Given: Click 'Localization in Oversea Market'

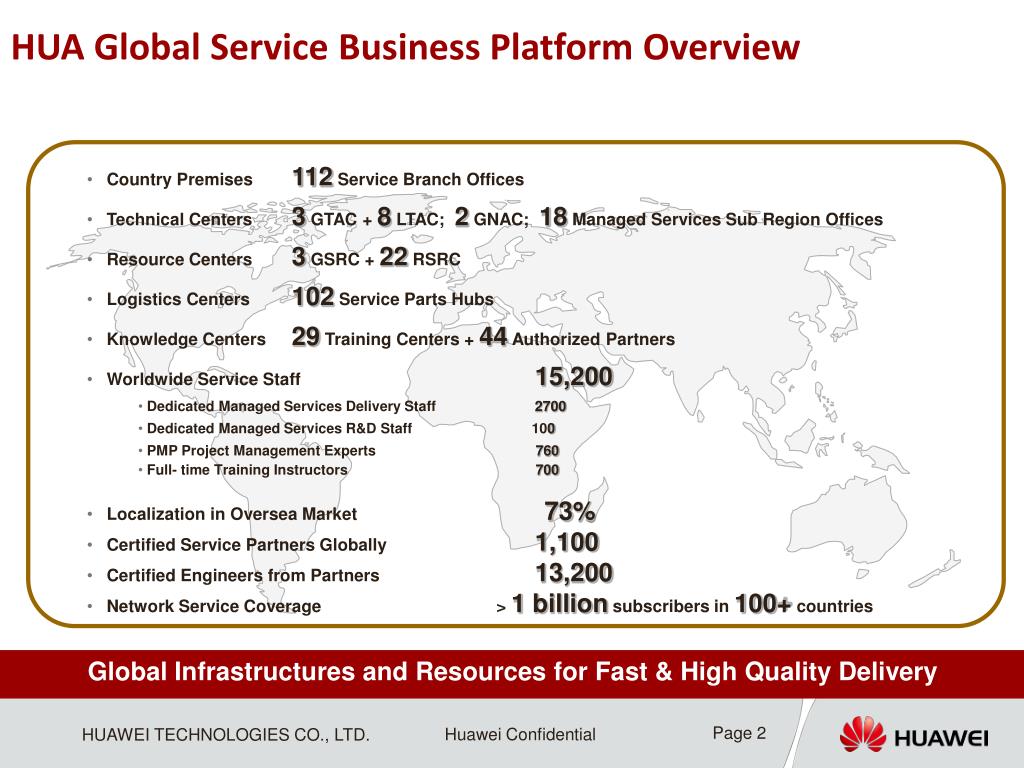Looking at the screenshot, I should (x=232, y=515).
